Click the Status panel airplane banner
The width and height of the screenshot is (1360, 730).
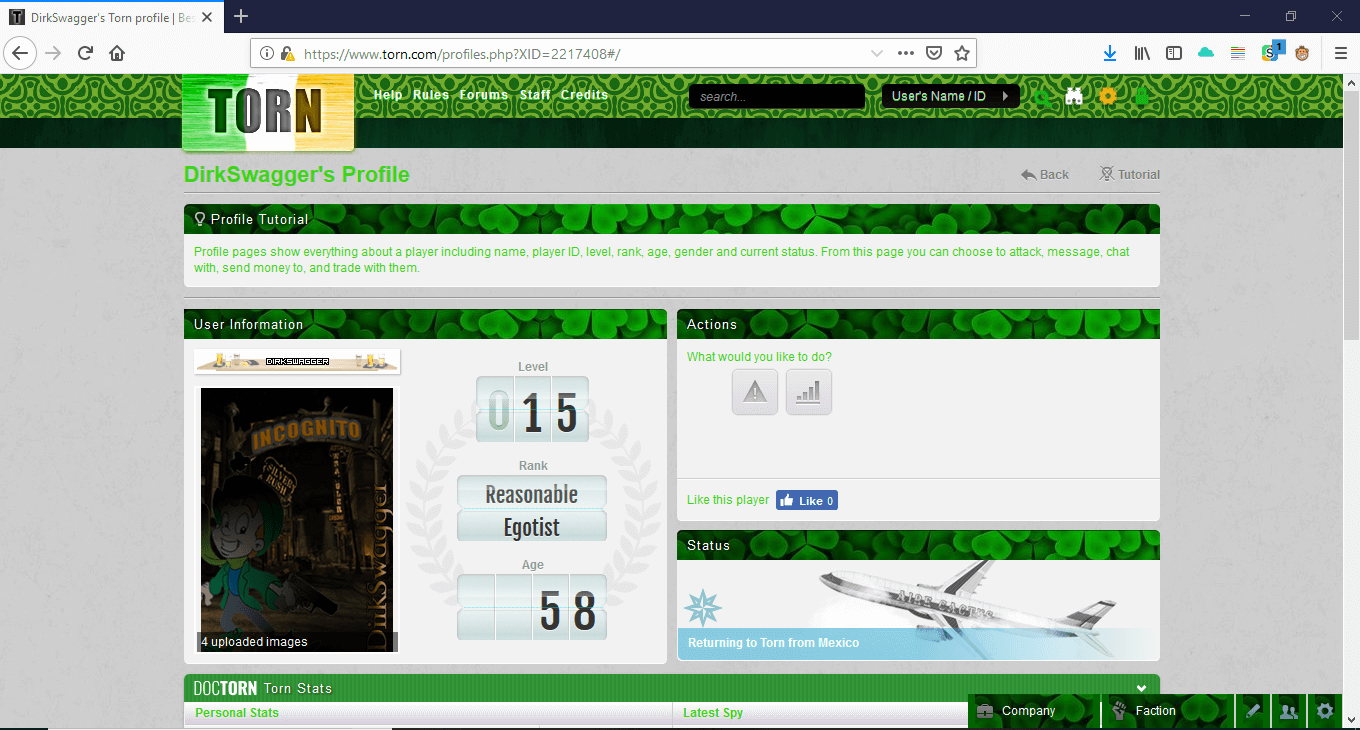point(918,610)
